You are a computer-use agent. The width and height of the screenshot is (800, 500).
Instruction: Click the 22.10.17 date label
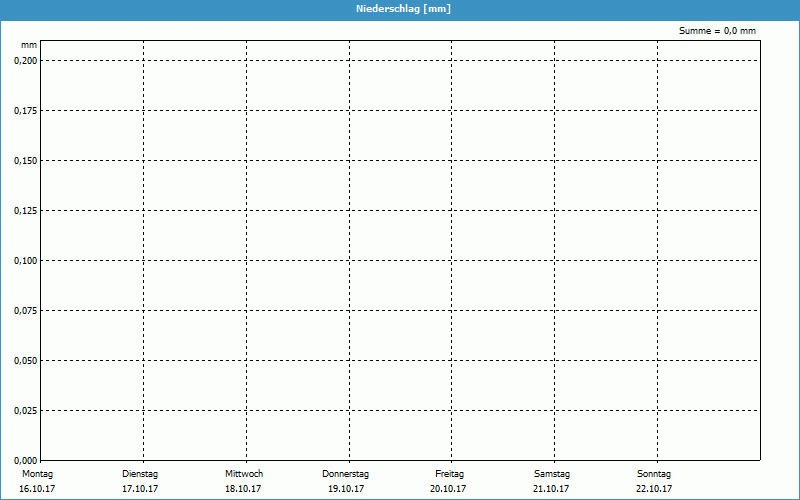pos(654,489)
